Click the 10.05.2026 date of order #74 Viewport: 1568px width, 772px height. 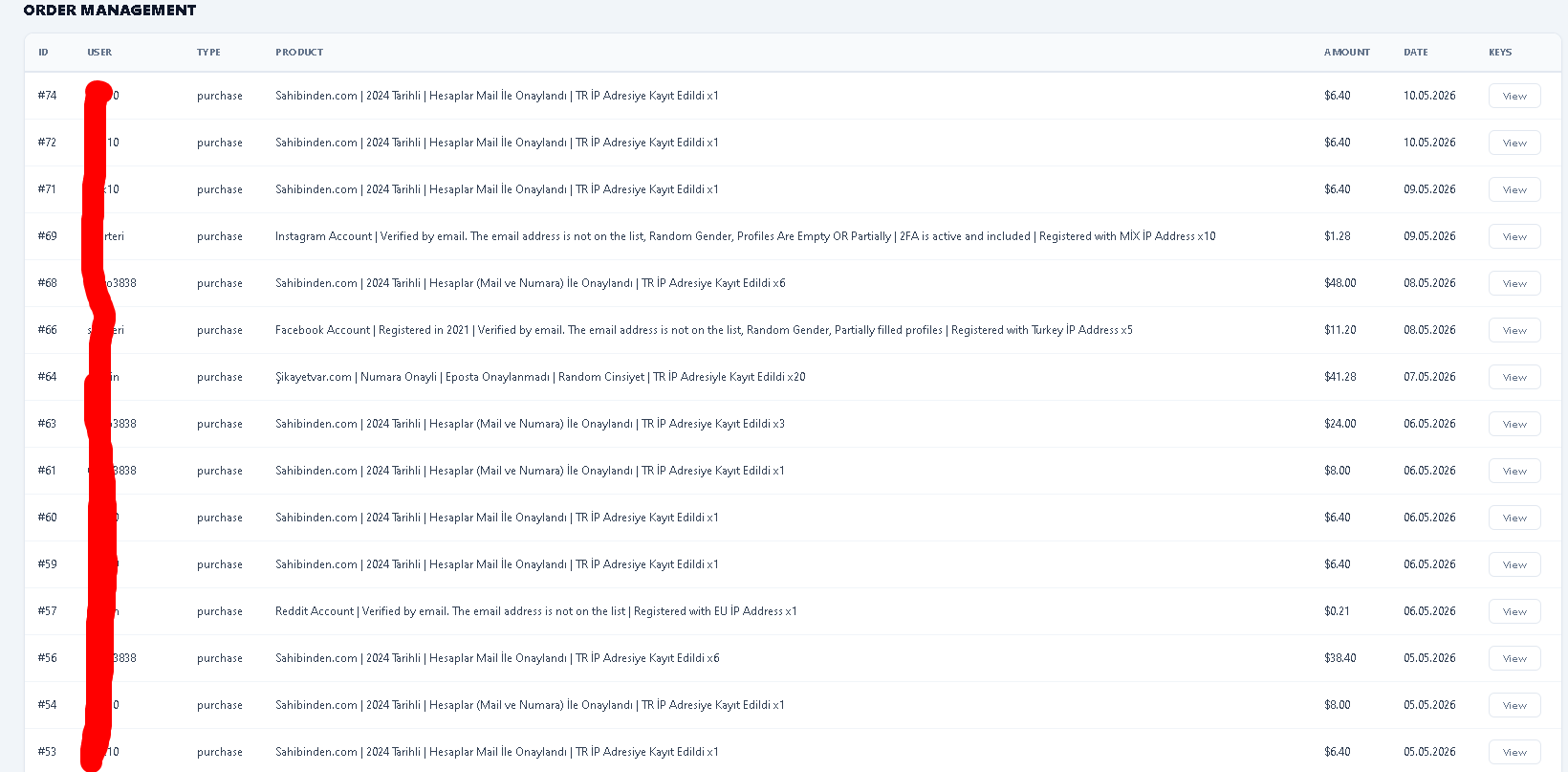1429,96
